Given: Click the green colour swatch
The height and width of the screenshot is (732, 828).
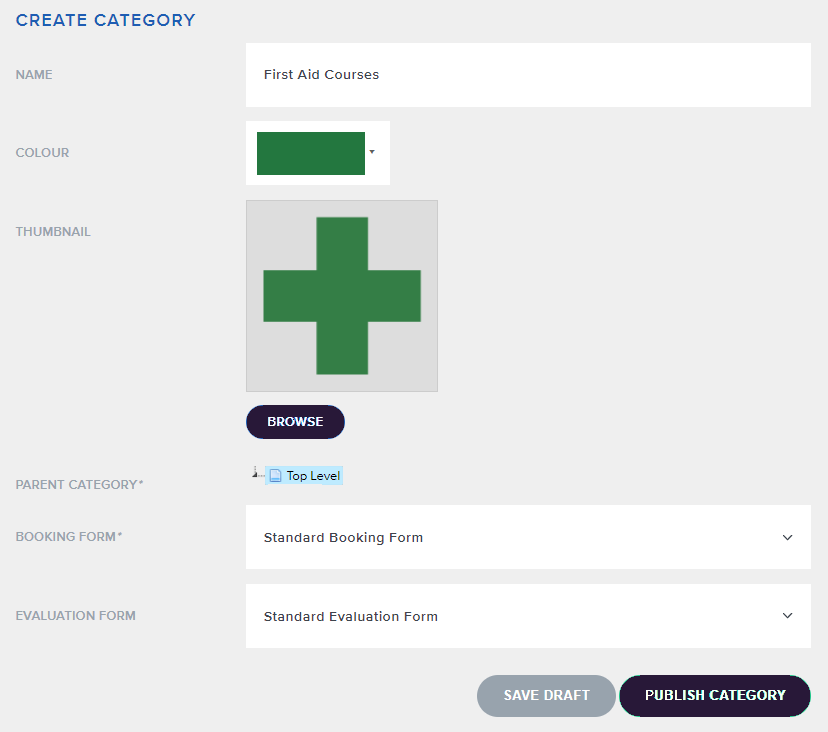Looking at the screenshot, I should 311,153.
